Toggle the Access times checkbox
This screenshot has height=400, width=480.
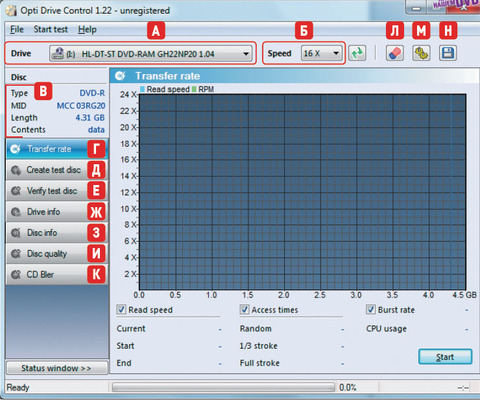click(x=244, y=310)
